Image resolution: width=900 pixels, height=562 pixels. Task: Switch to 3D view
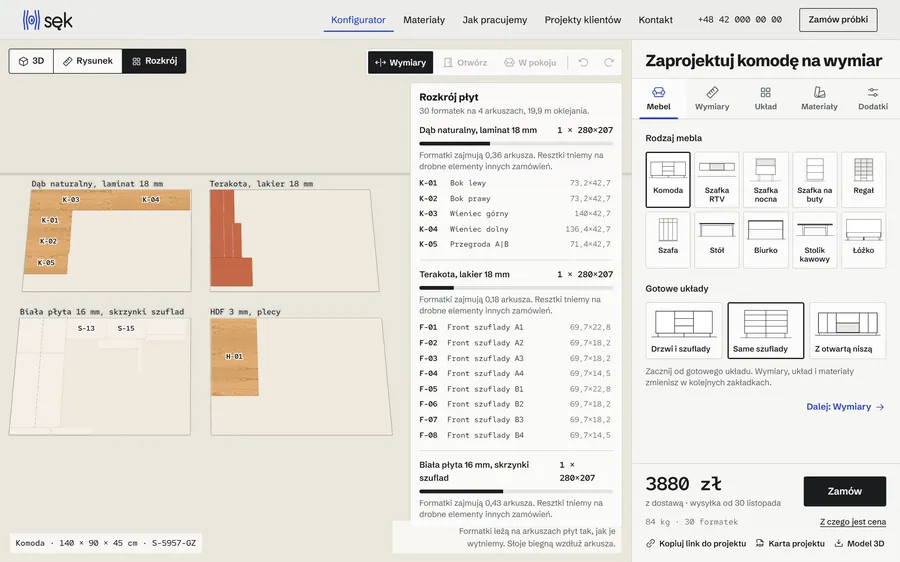click(x=32, y=61)
